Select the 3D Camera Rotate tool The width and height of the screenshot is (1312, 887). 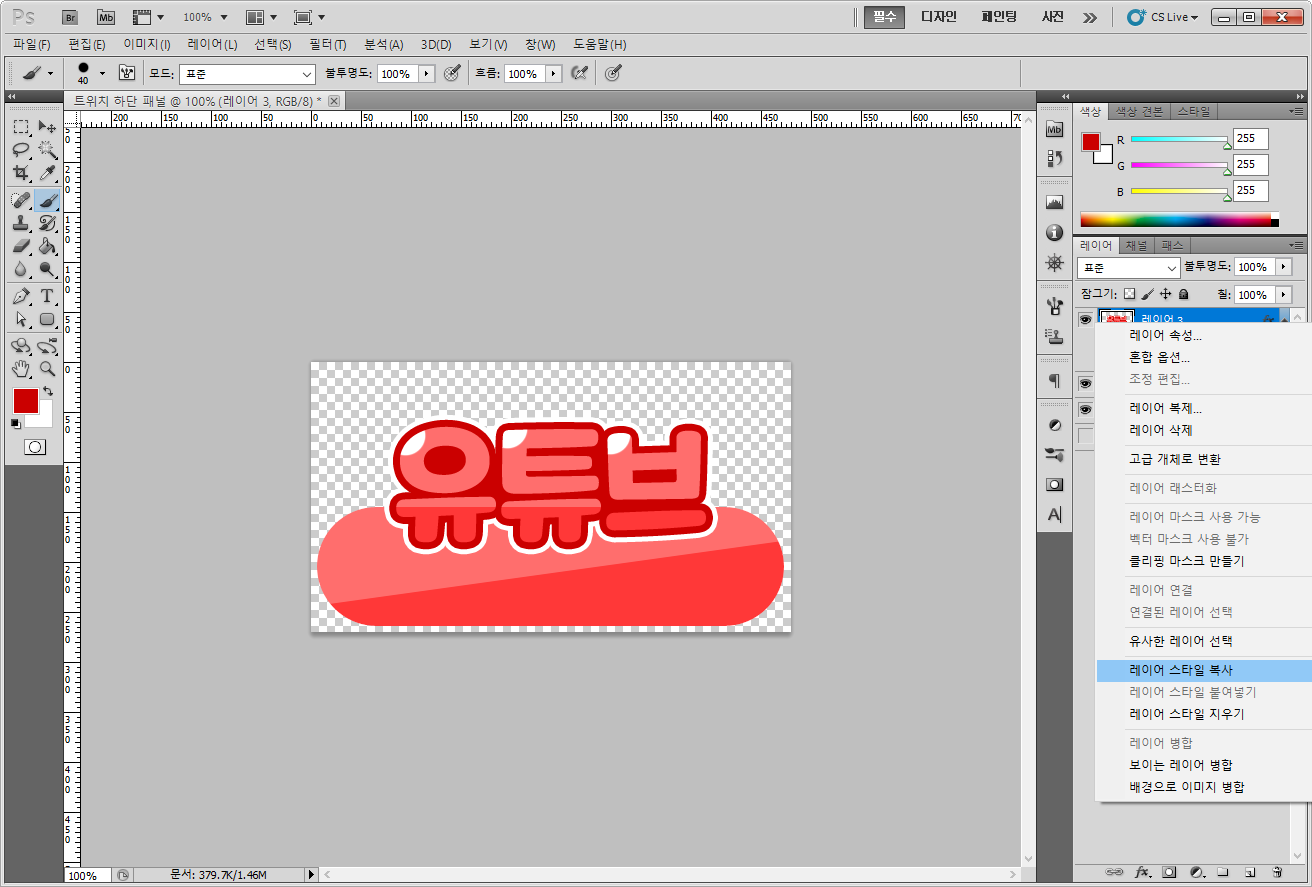[x=47, y=346]
